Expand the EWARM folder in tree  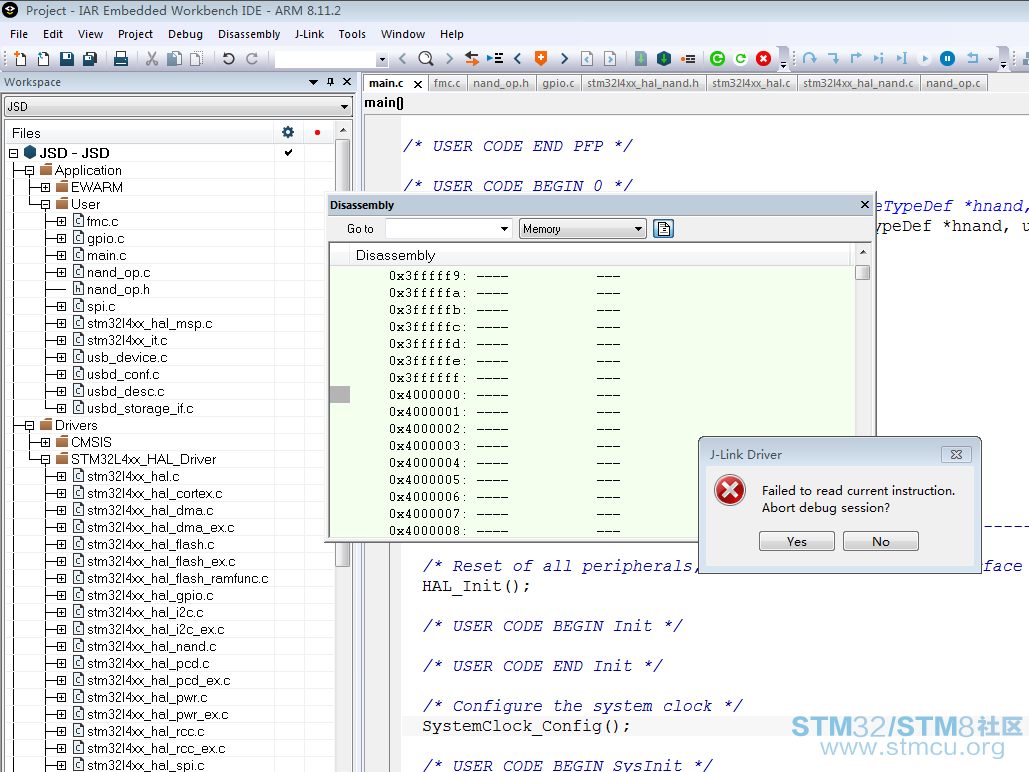point(45,188)
